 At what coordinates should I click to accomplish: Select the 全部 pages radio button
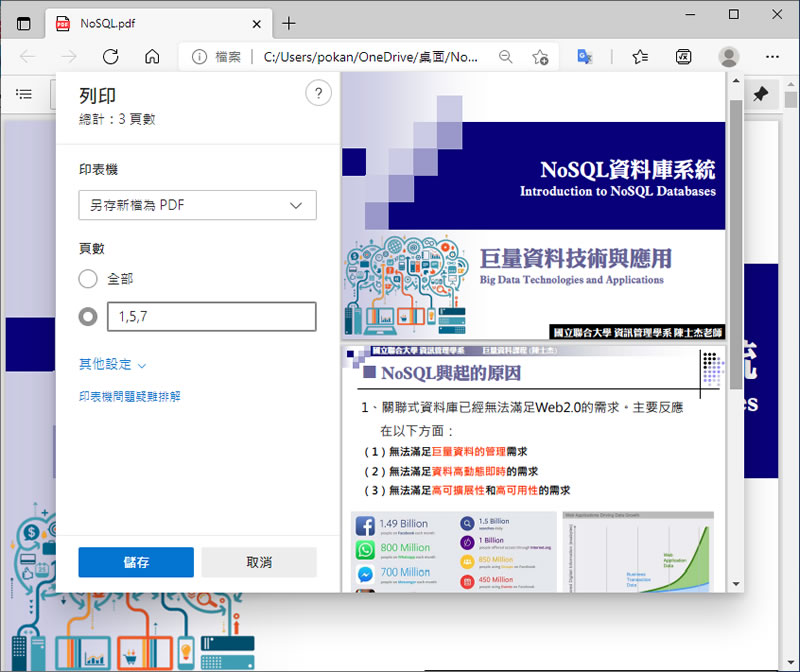[x=88, y=279]
